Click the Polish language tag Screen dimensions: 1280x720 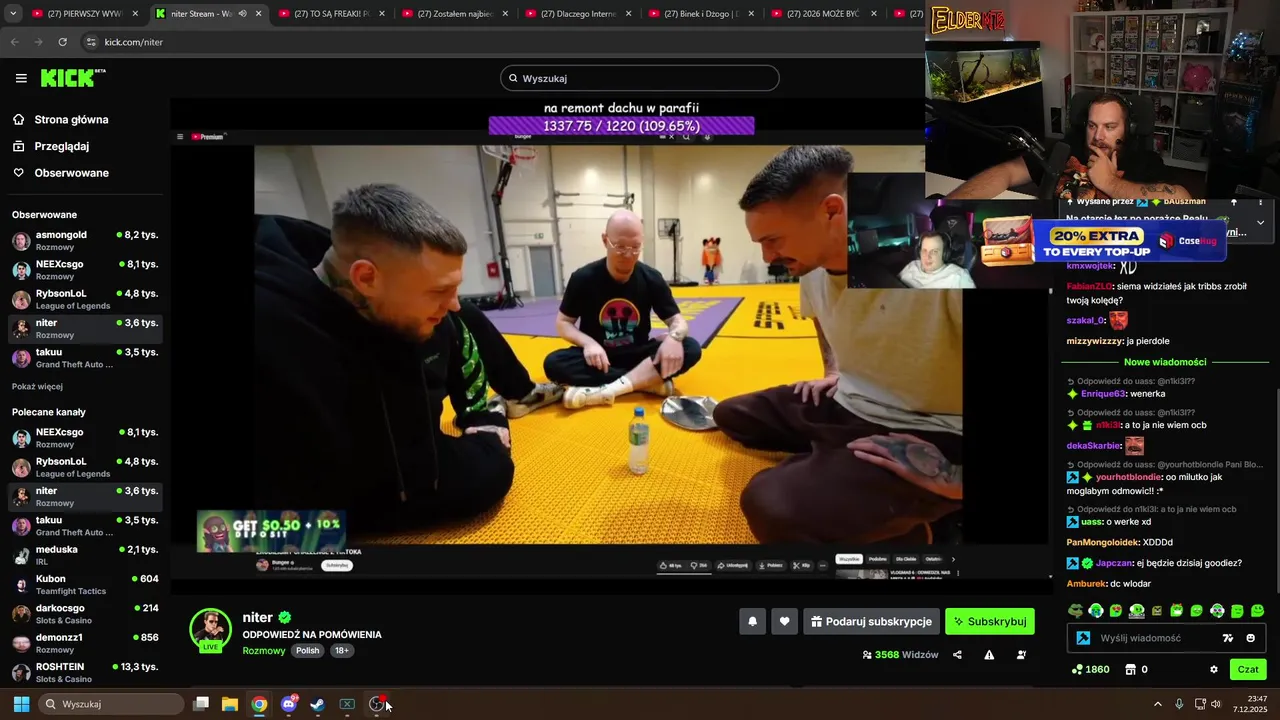coord(308,651)
